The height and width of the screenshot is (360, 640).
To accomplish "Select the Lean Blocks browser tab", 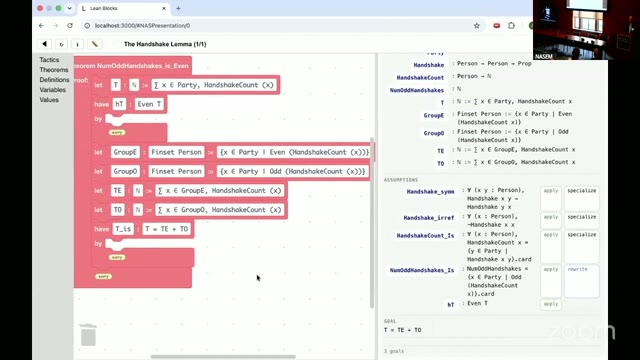I will coord(123,8).
